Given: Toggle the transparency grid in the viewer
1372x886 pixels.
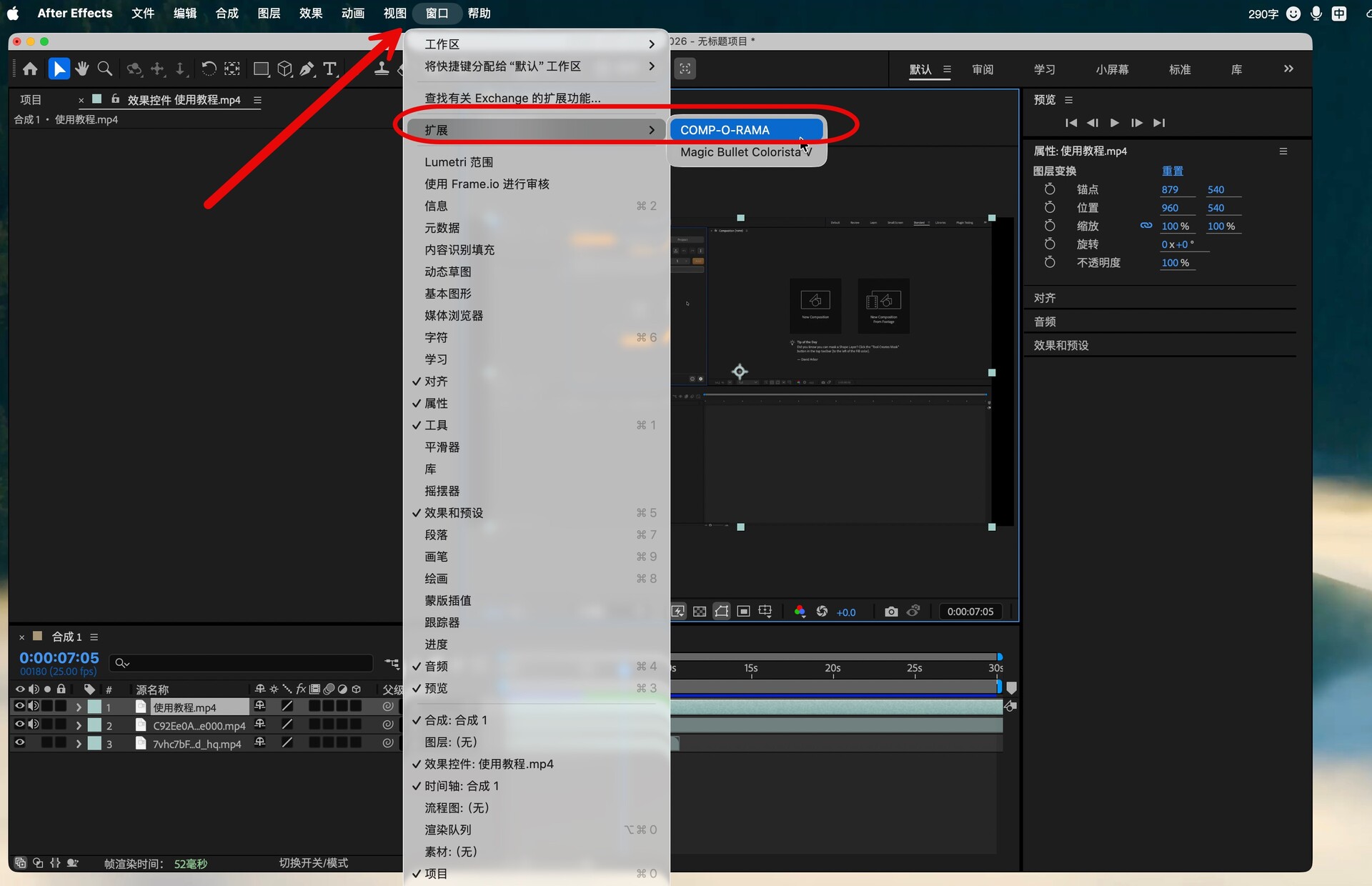Looking at the screenshot, I should tap(700, 612).
